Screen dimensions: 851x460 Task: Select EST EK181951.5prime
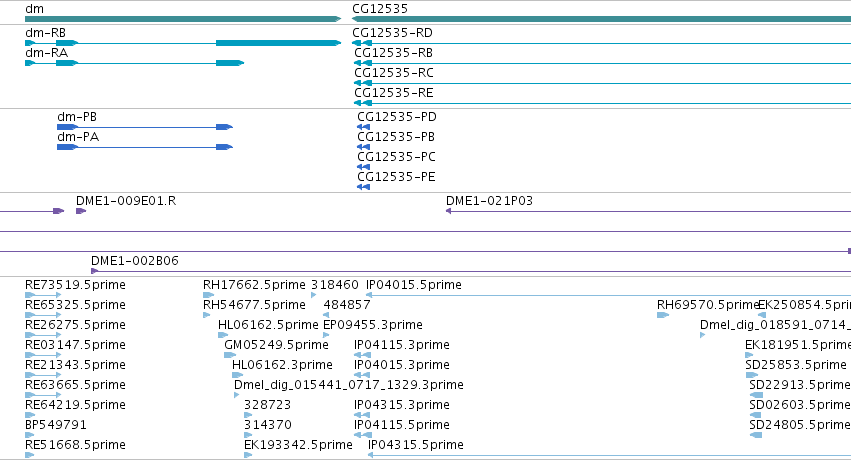click(x=798, y=346)
